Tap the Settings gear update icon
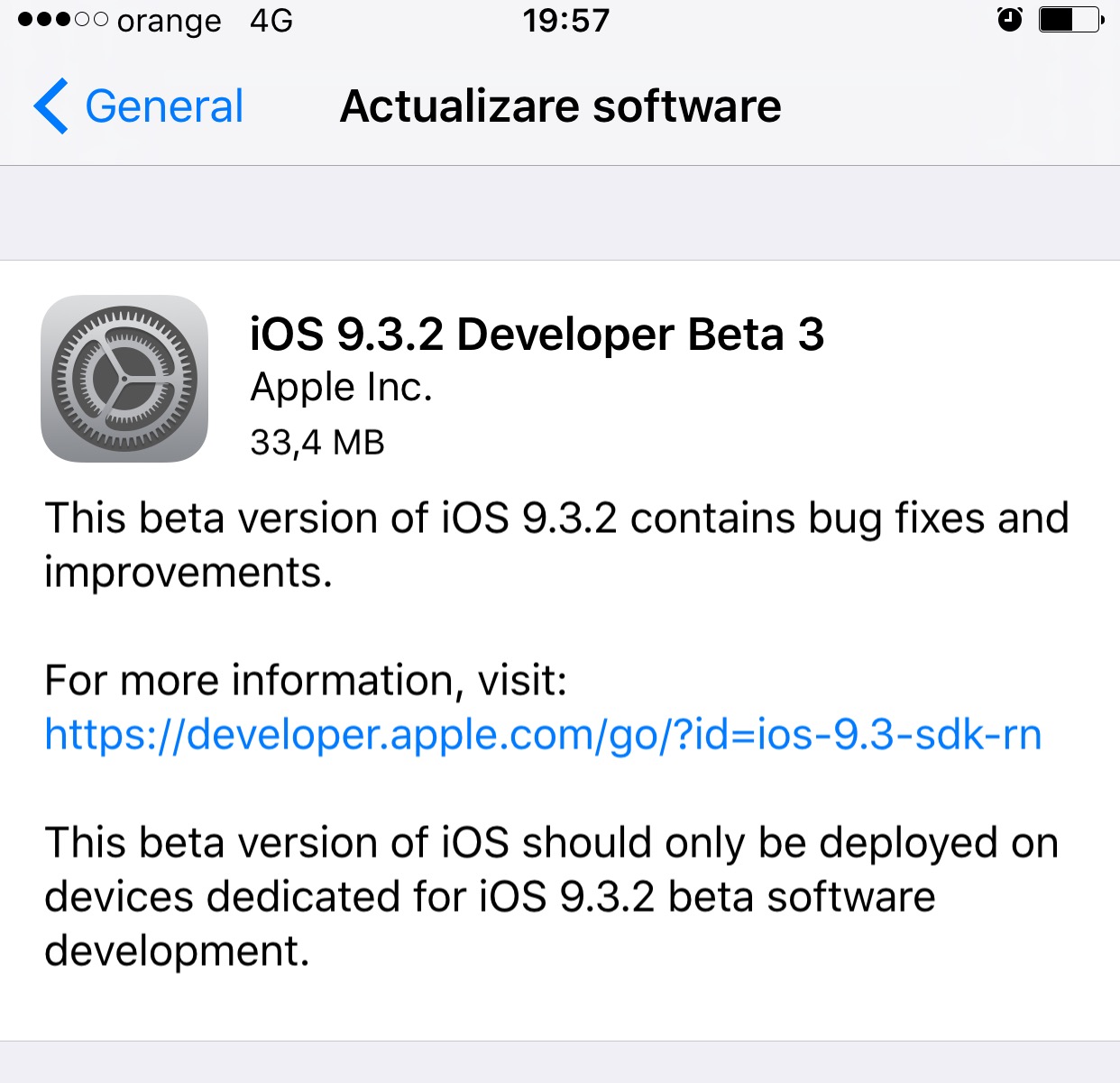 pos(124,379)
